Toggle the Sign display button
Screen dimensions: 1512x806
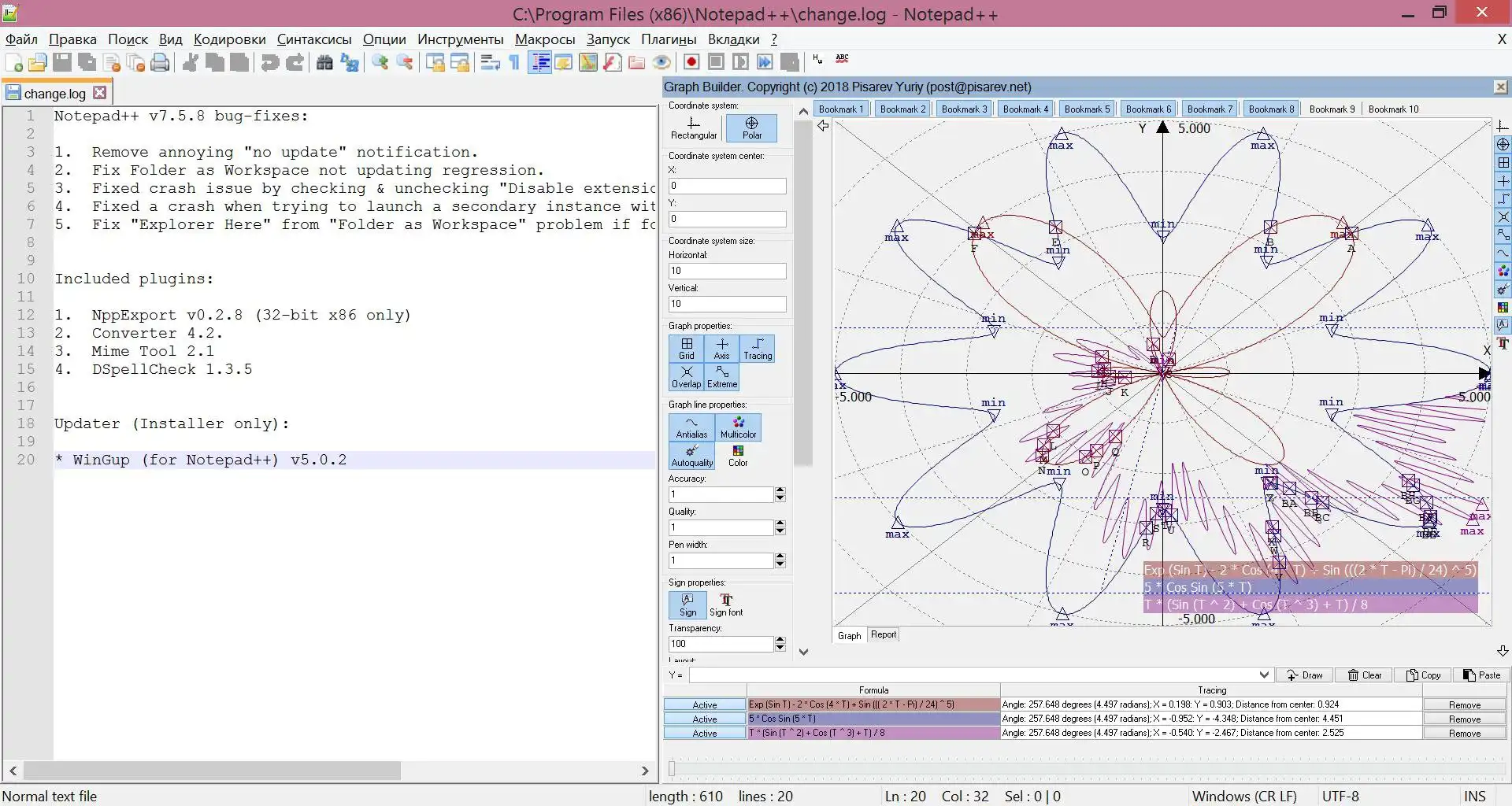[x=687, y=604]
